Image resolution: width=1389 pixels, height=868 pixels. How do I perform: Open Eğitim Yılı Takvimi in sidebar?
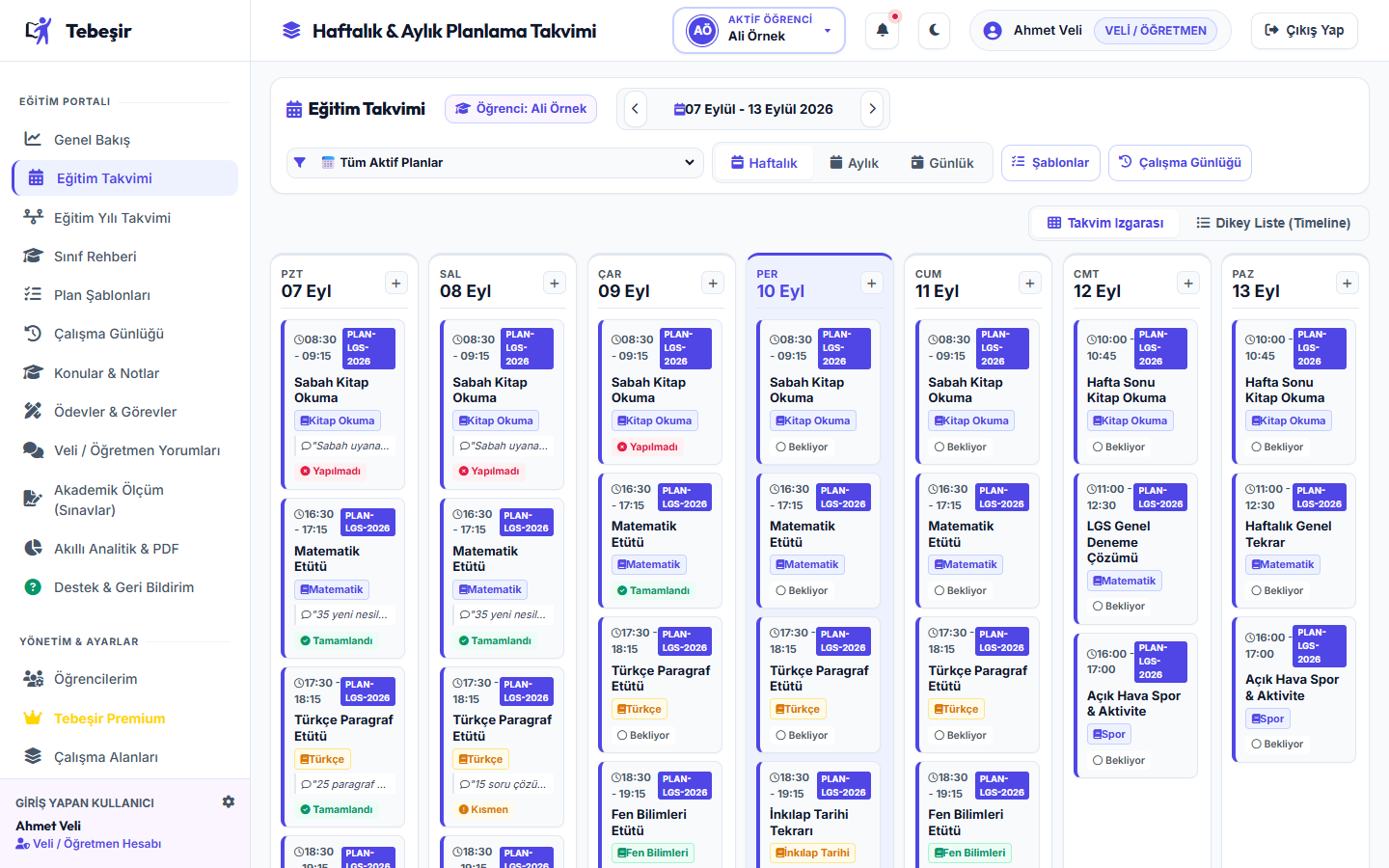pos(124,217)
